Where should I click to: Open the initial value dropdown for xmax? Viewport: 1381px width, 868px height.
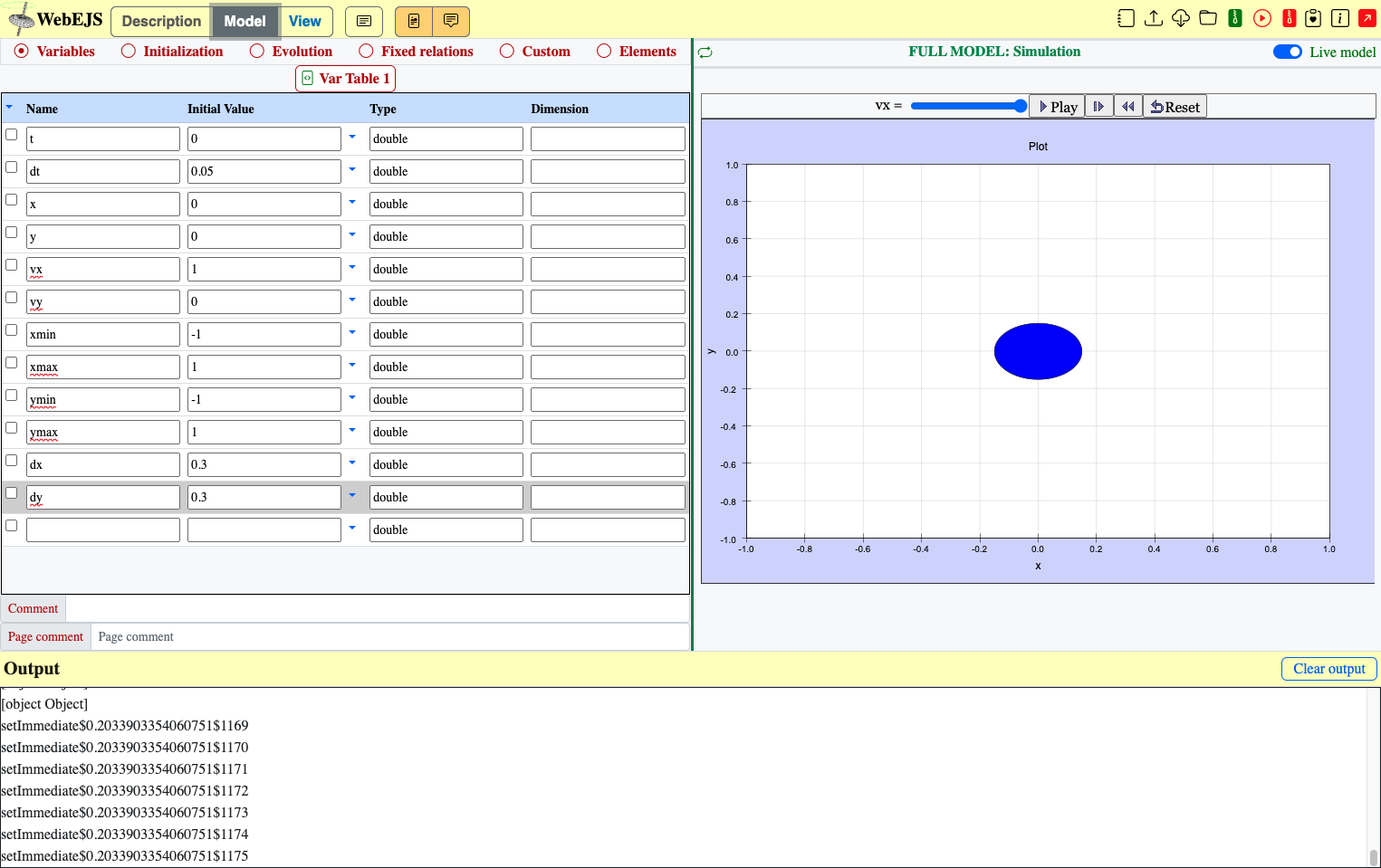pos(352,365)
